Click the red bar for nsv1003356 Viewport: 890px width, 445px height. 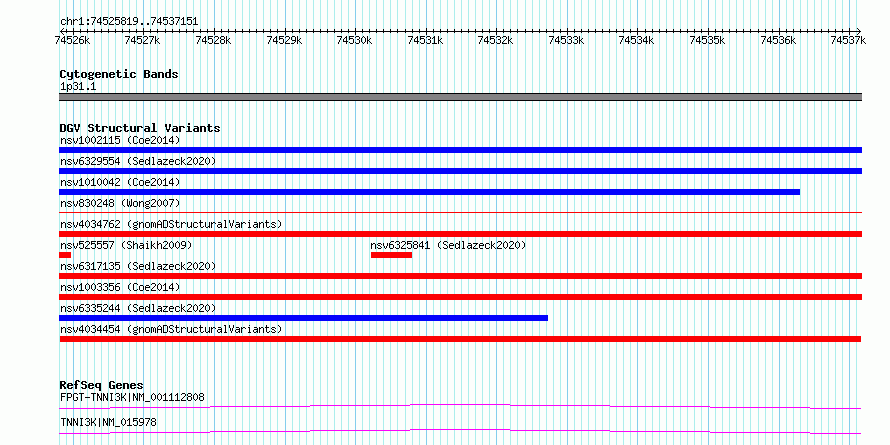point(460,297)
